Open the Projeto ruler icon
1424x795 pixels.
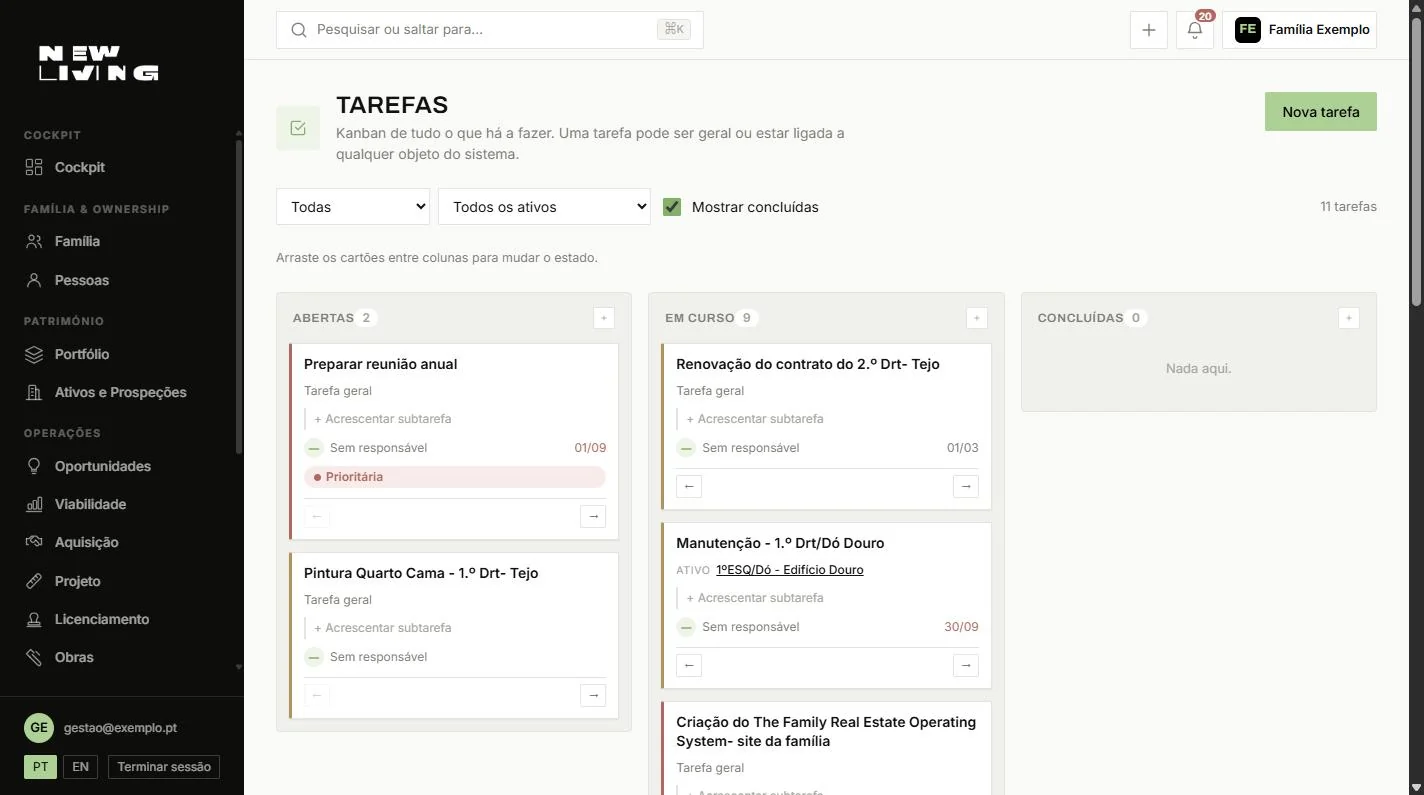pos(34,581)
